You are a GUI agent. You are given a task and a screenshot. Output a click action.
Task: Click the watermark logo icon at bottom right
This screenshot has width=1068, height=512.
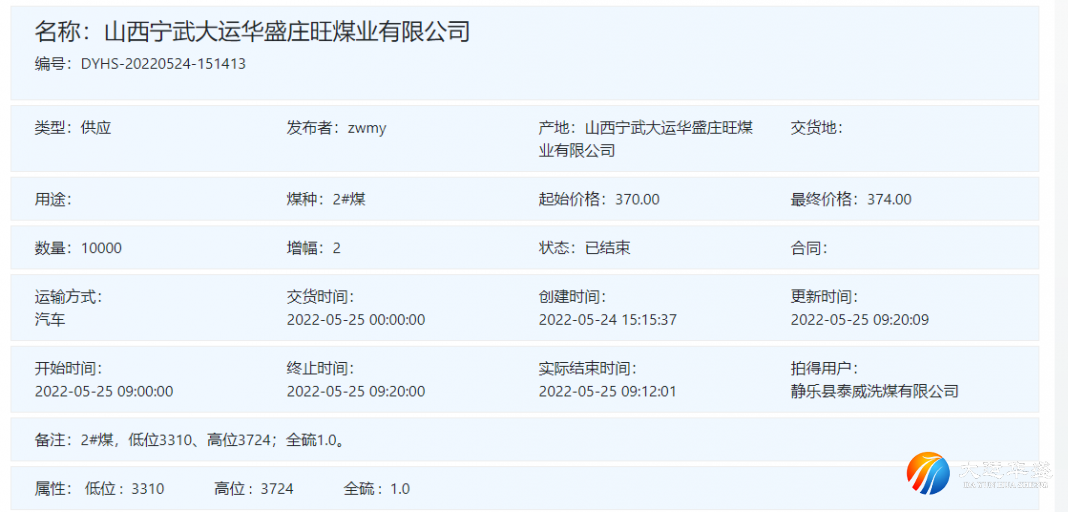928,474
